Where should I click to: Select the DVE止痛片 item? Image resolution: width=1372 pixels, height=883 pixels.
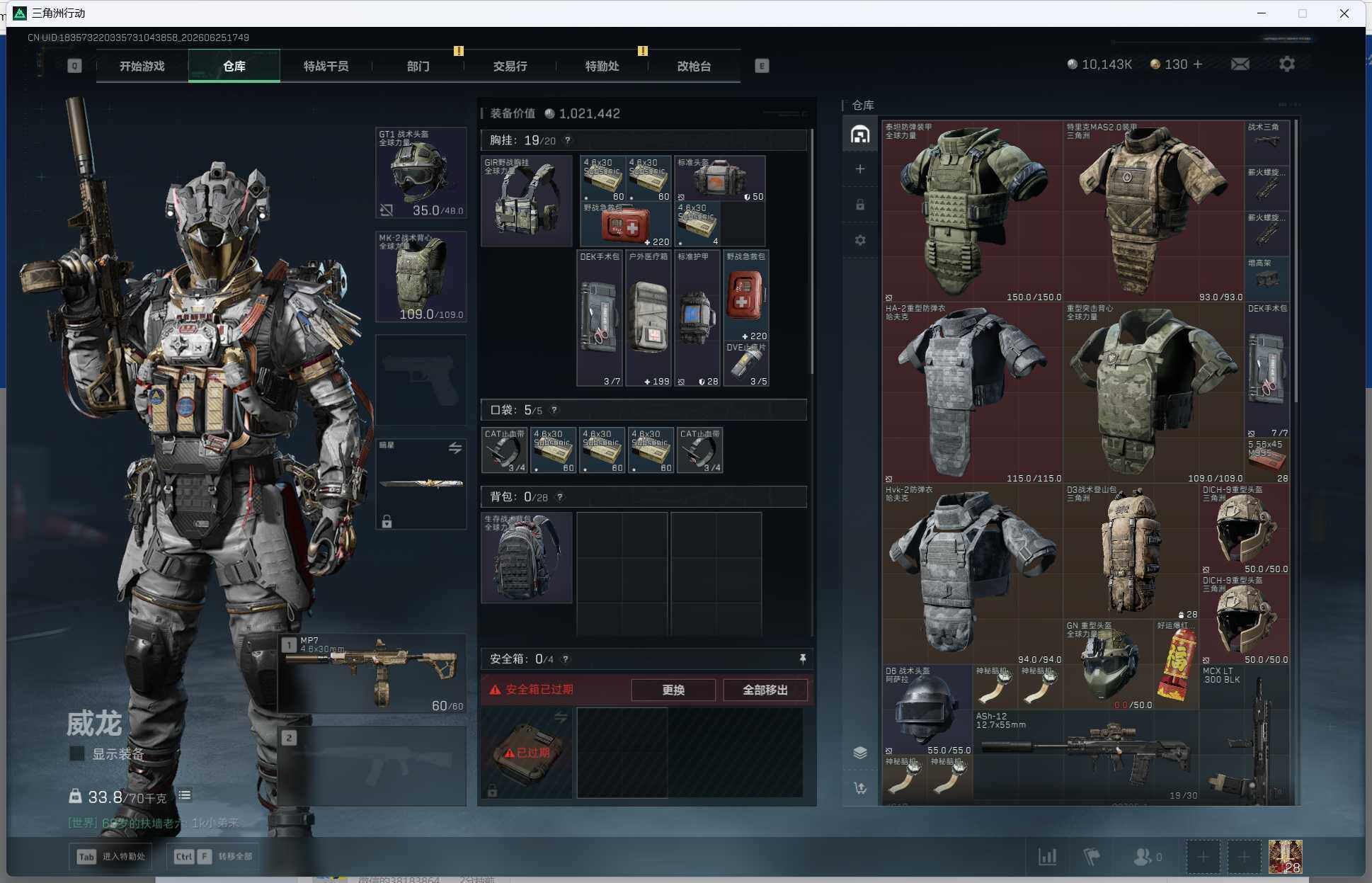coord(746,364)
